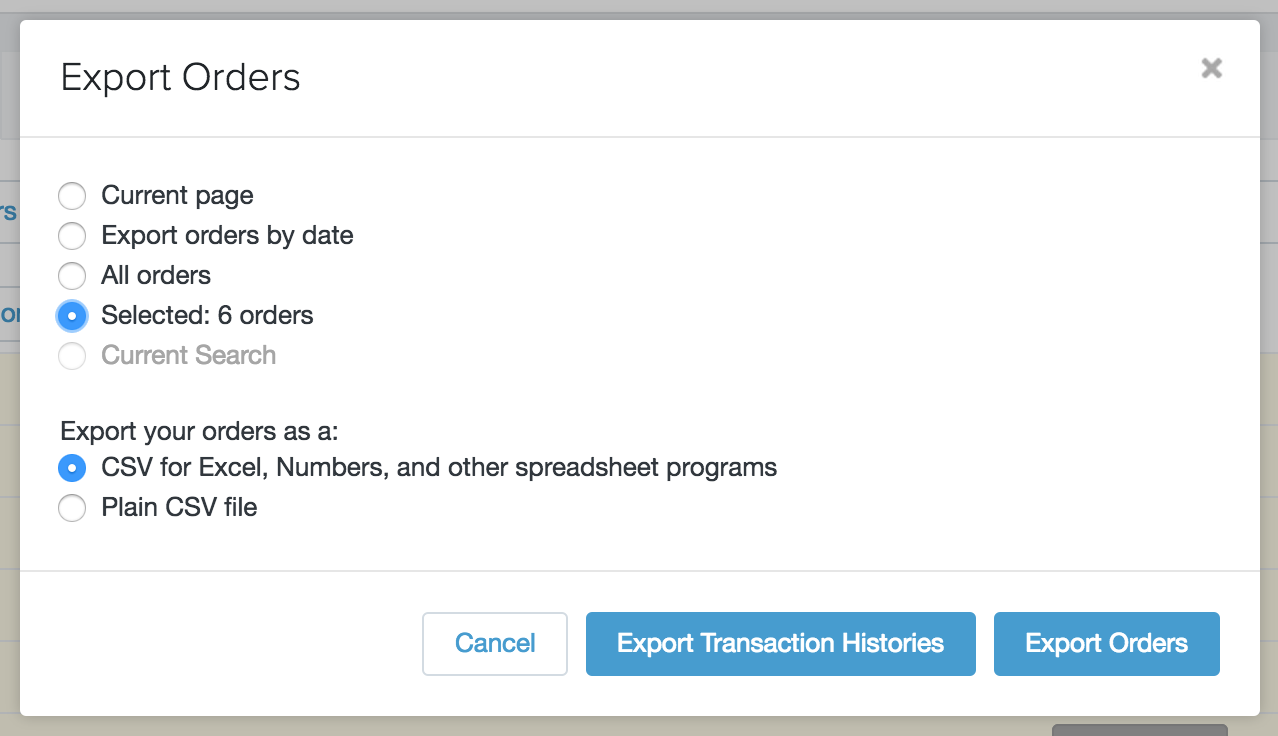Click the Export Transaction Histories button
Image resolution: width=1278 pixels, height=736 pixels.
pos(780,643)
